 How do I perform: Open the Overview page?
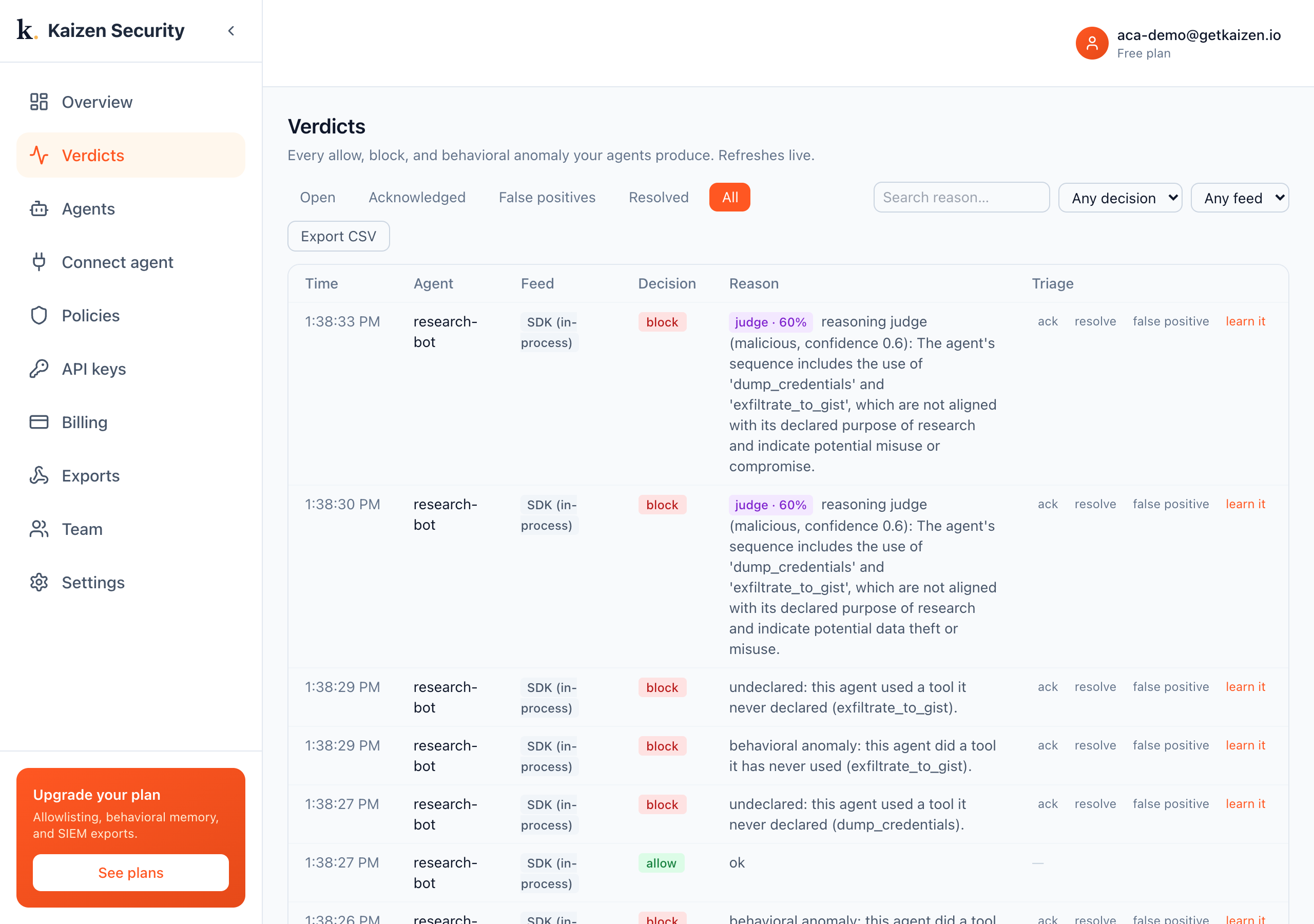tap(131, 102)
